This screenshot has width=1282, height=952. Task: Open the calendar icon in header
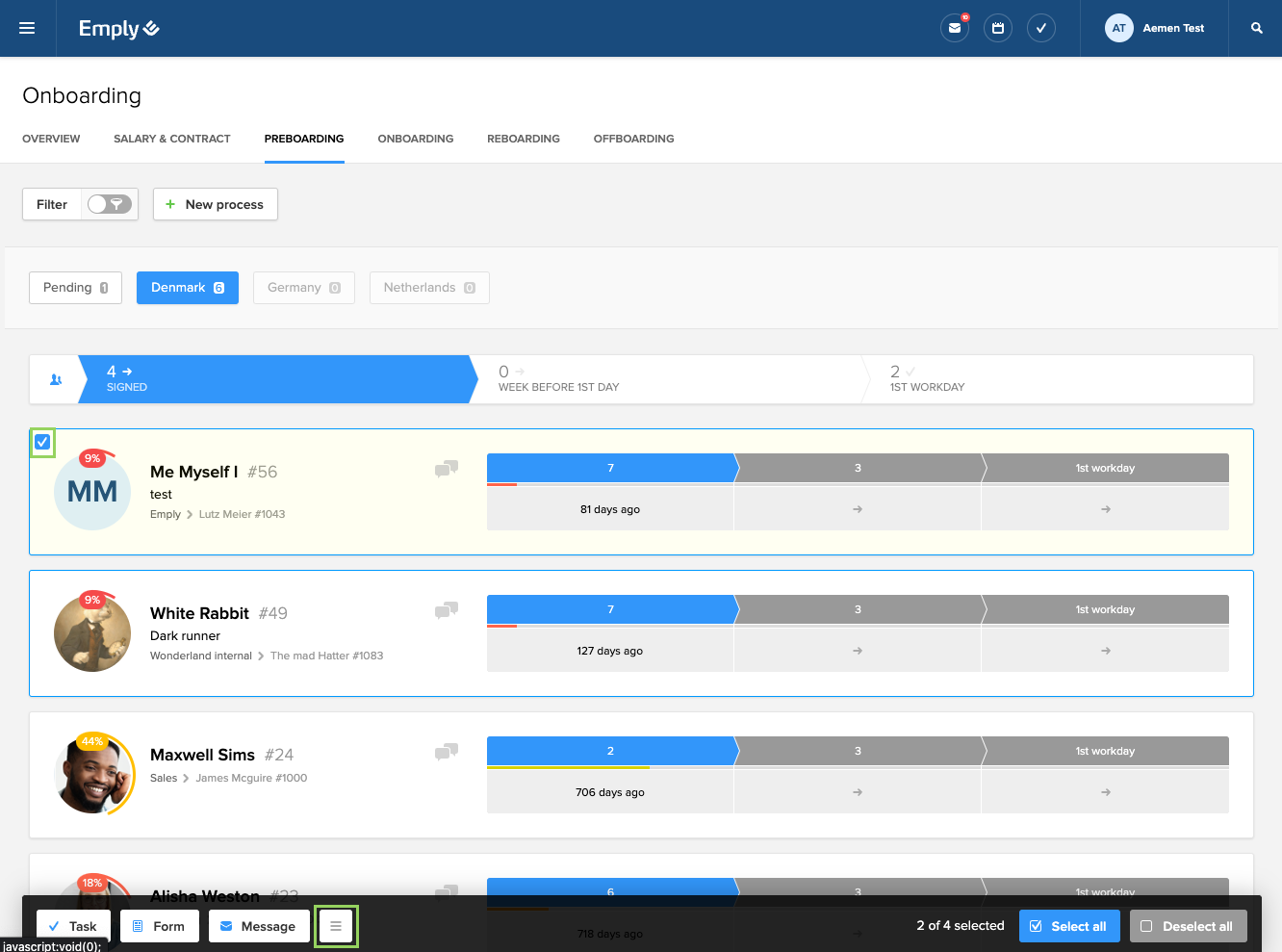tap(998, 28)
